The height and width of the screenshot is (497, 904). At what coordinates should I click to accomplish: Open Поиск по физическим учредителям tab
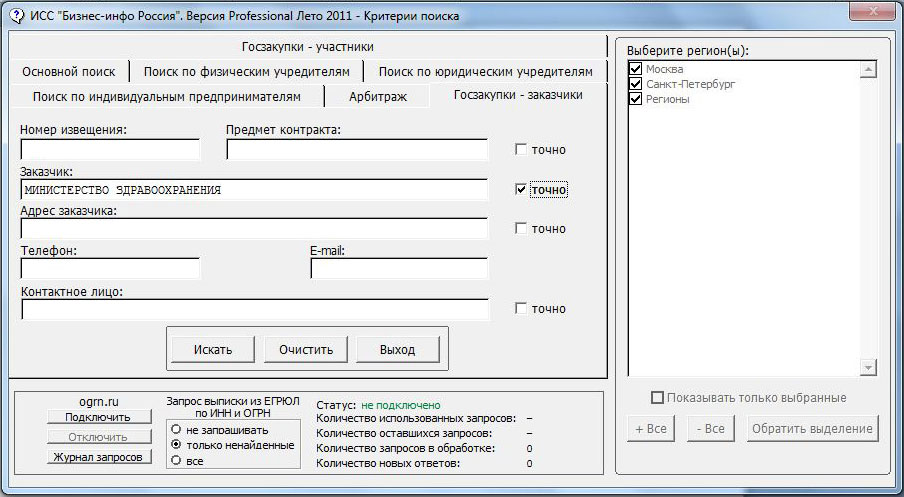click(x=246, y=71)
